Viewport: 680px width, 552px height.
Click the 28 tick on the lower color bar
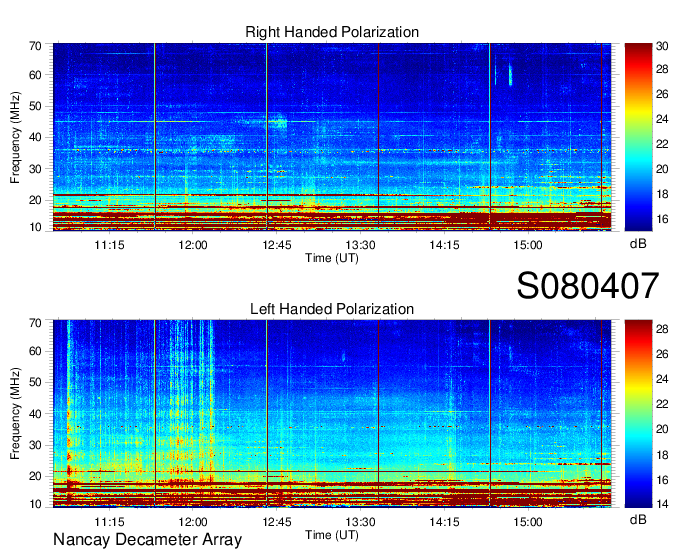point(662,329)
